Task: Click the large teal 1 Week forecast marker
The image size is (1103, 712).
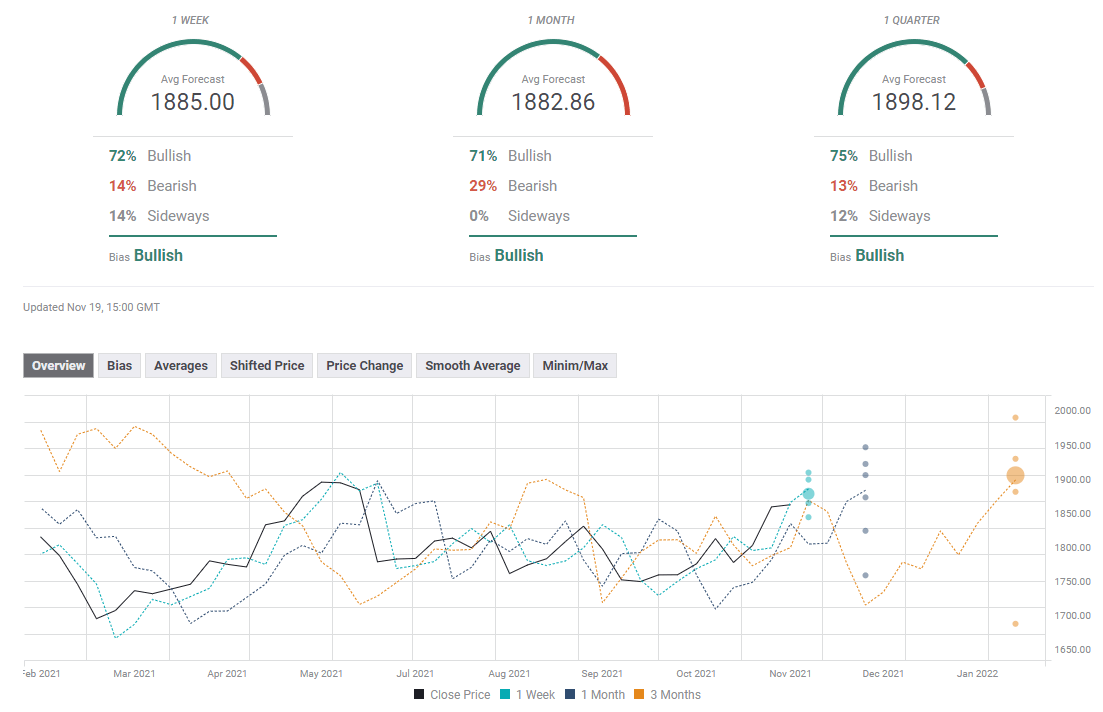Action: (808, 494)
